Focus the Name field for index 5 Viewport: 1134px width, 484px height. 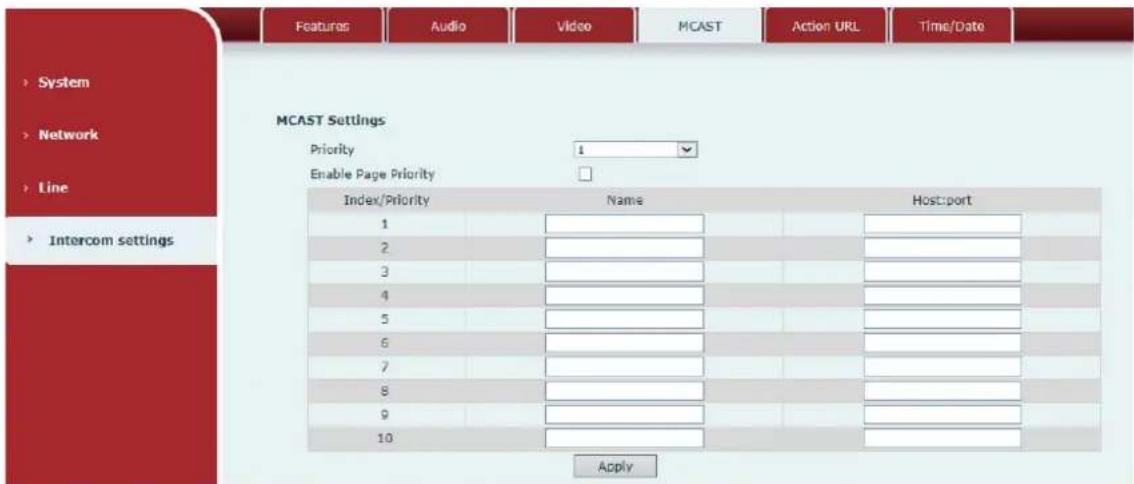[624, 319]
